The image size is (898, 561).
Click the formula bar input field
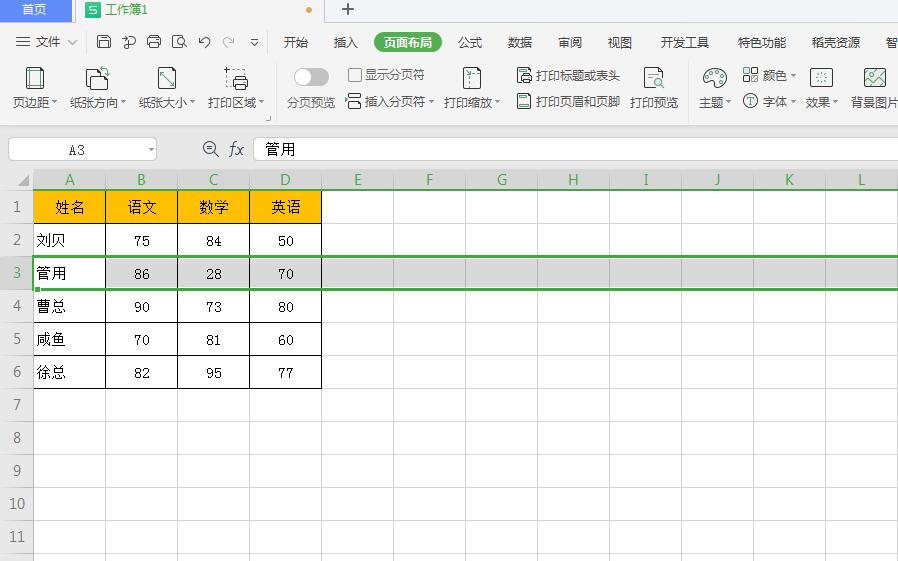pyautogui.click(x=570, y=149)
